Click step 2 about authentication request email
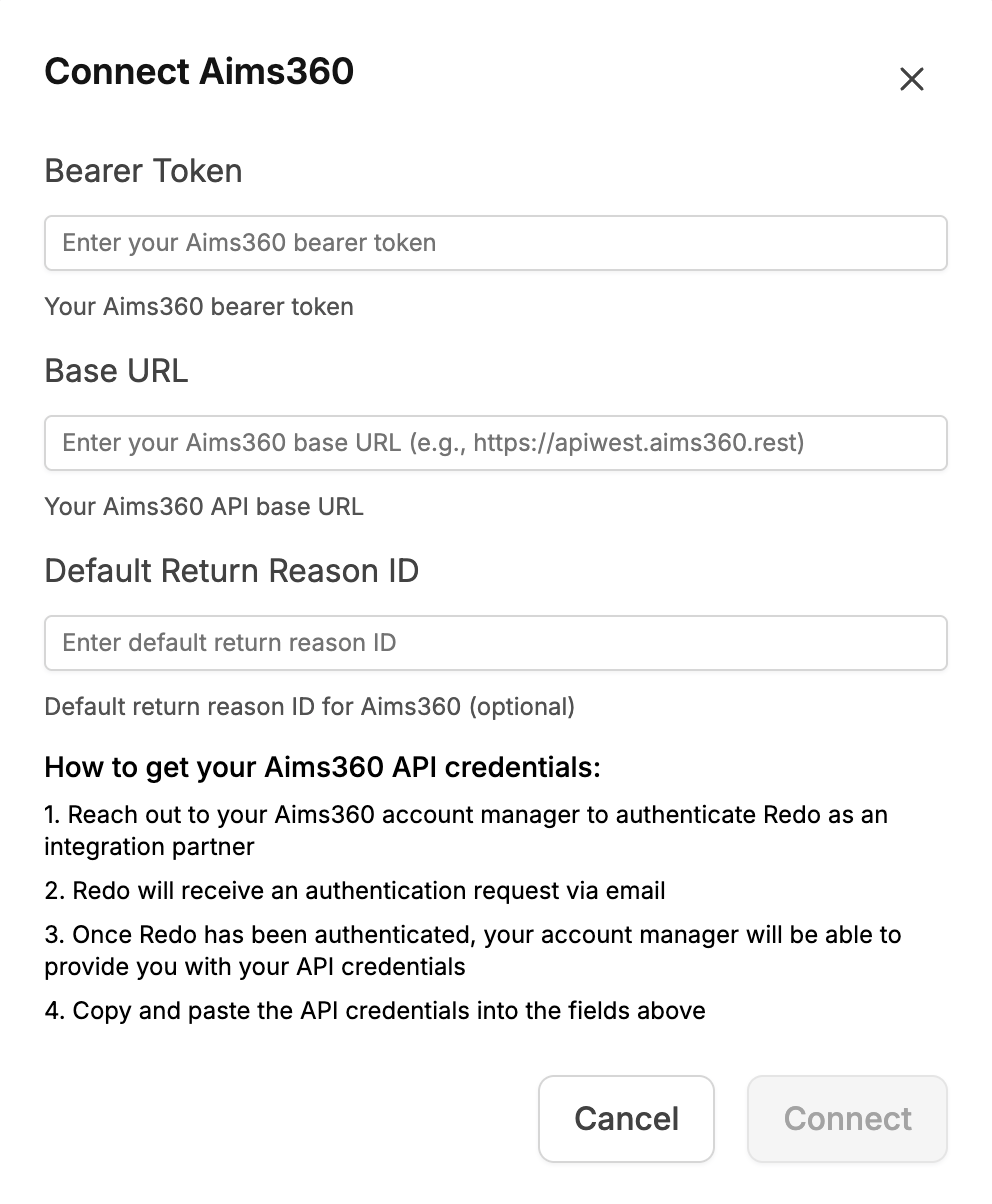Viewport: 992px width, 1204px height. (355, 890)
